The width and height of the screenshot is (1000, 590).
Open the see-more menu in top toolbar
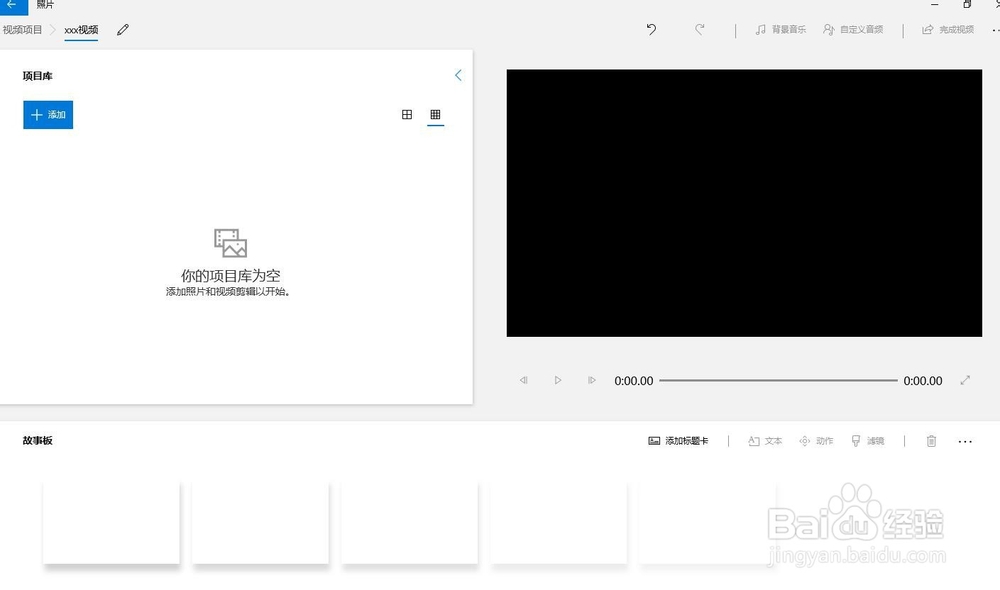tap(997, 30)
